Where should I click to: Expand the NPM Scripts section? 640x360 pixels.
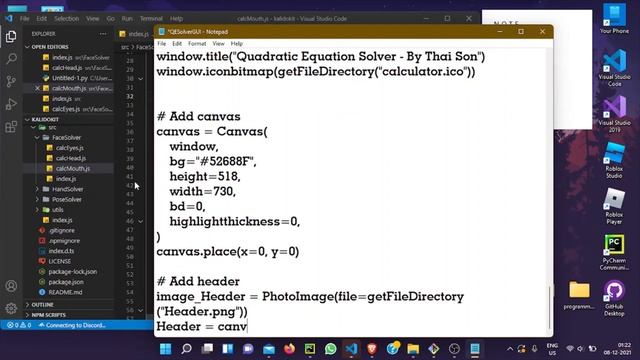tap(27, 315)
